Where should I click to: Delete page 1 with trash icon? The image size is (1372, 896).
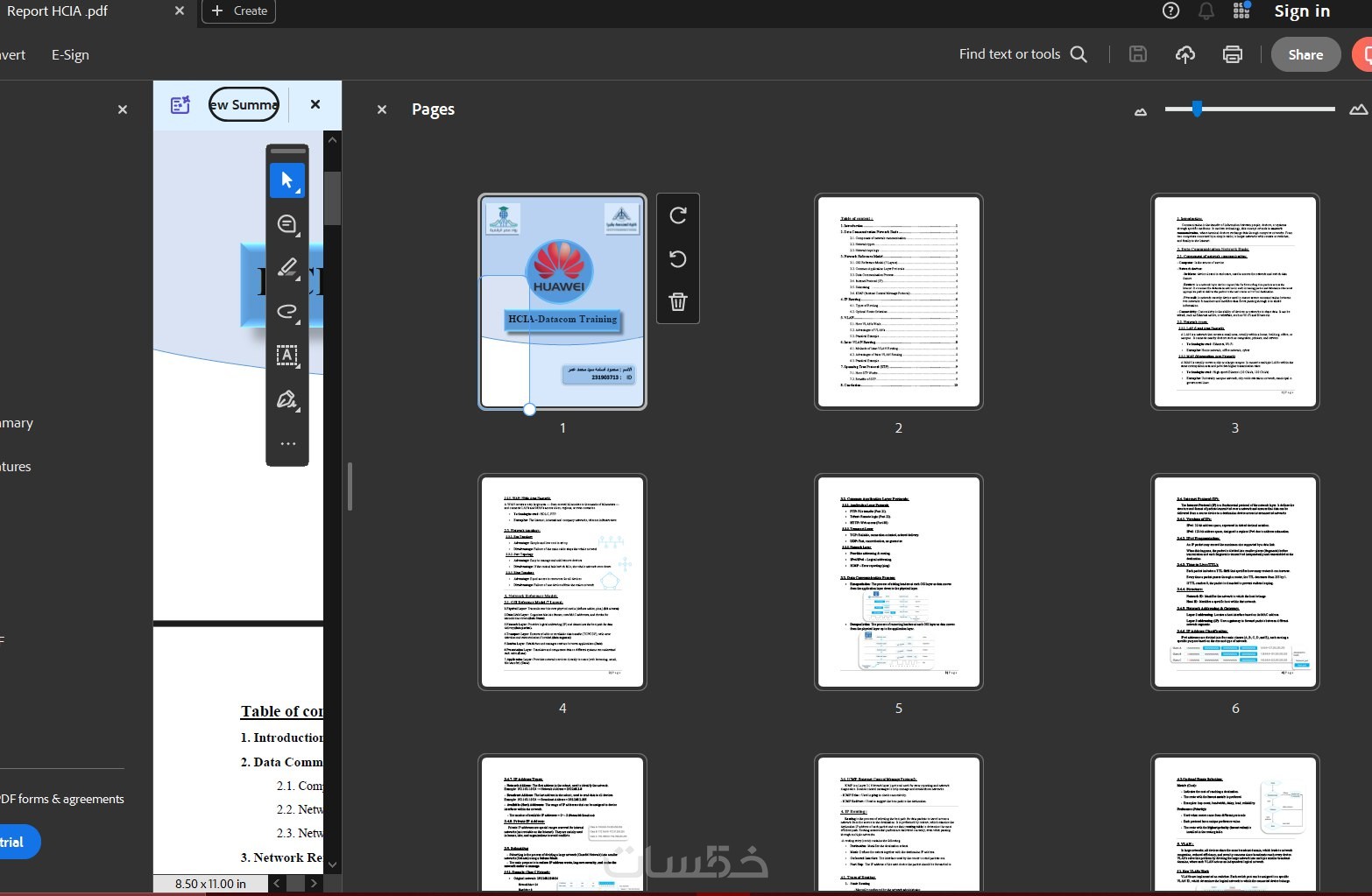coord(678,302)
